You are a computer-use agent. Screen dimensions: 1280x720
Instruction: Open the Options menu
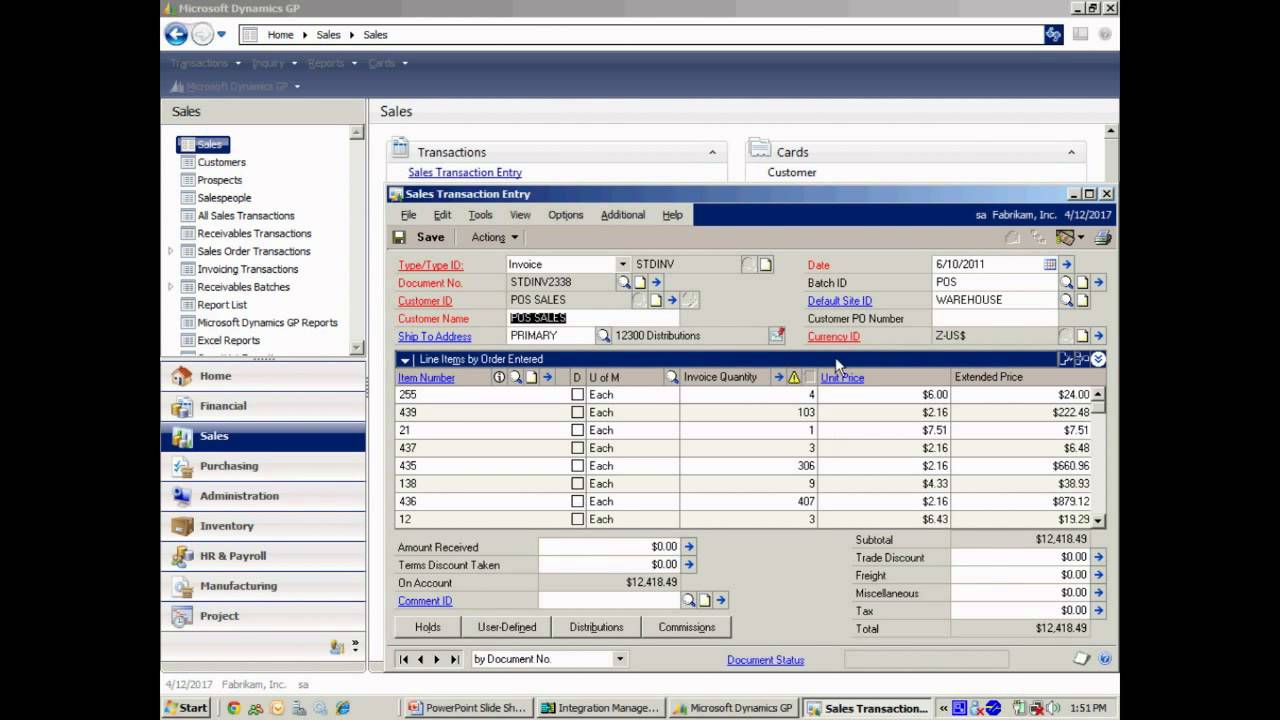tap(565, 215)
